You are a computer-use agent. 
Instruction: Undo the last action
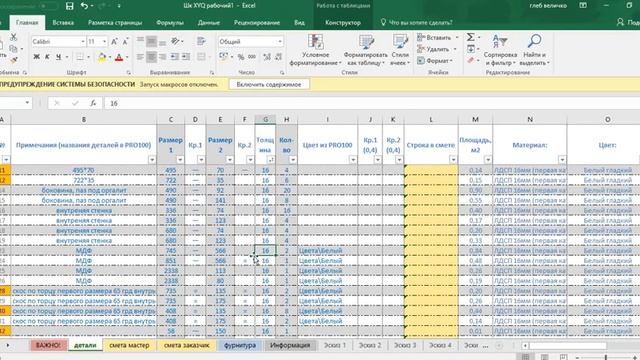point(84,6)
